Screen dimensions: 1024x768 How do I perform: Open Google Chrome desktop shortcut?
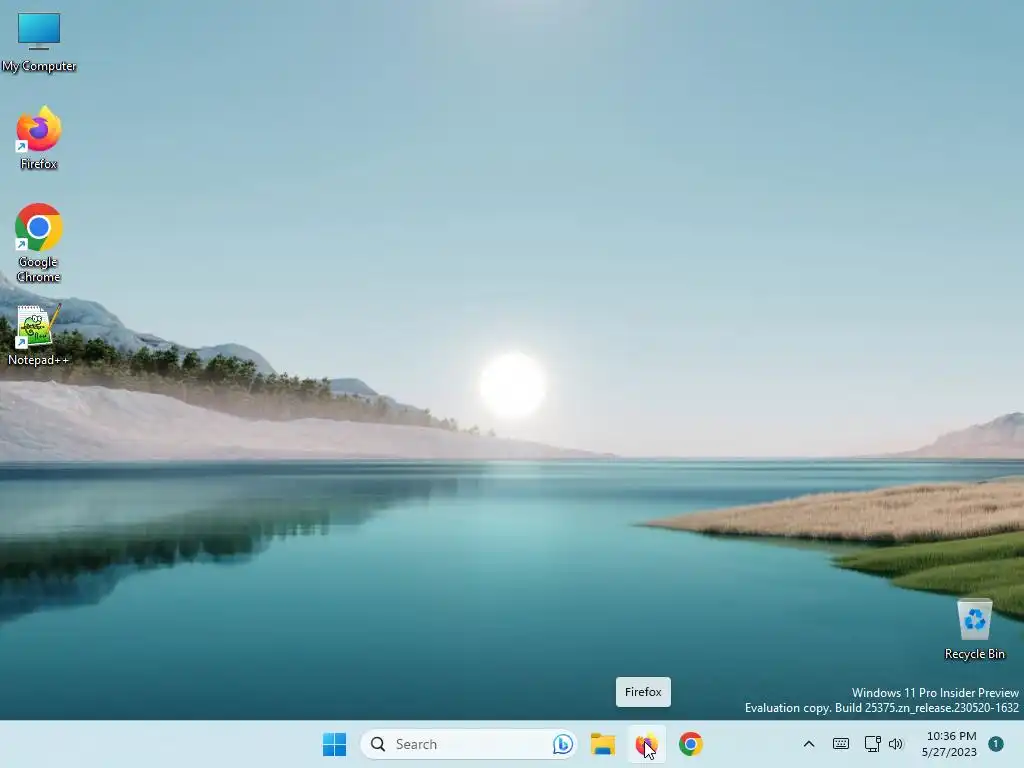39,242
